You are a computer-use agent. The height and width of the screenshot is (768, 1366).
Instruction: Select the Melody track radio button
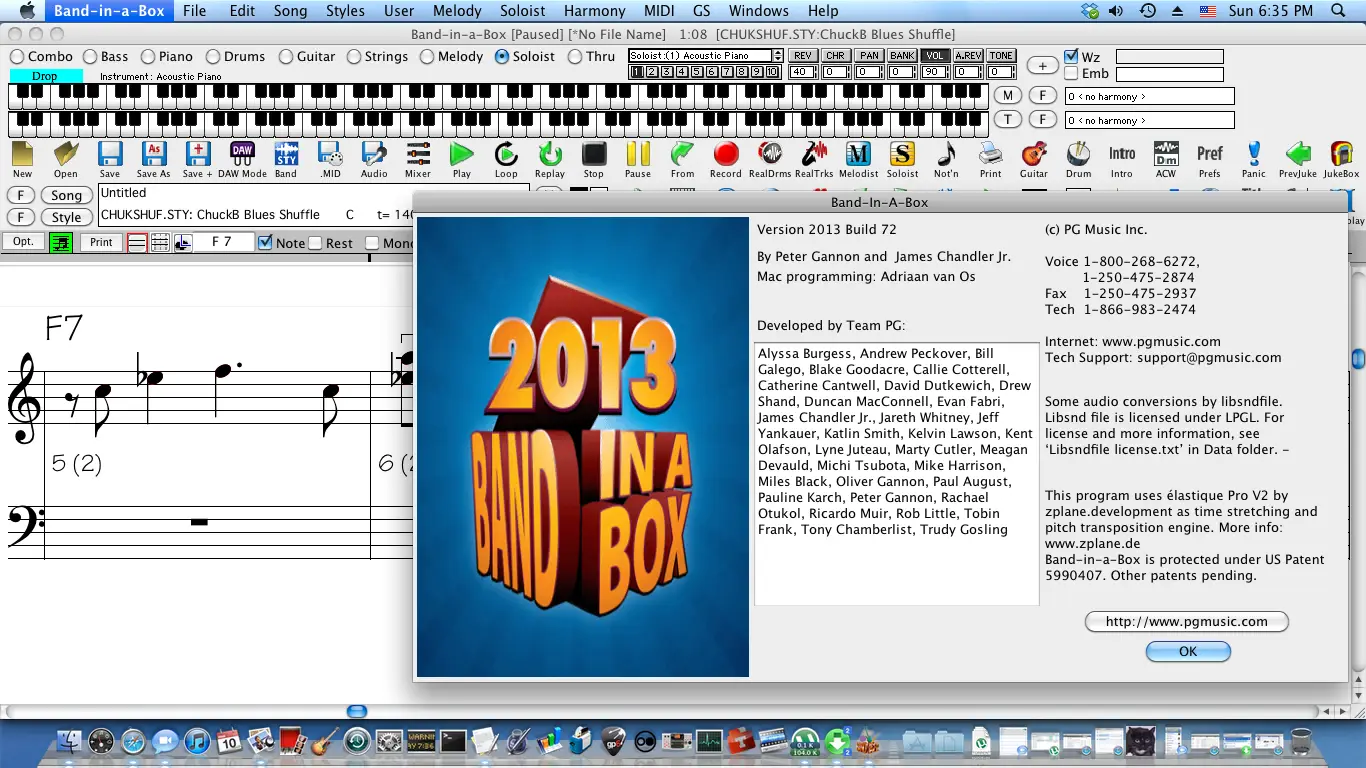click(427, 57)
